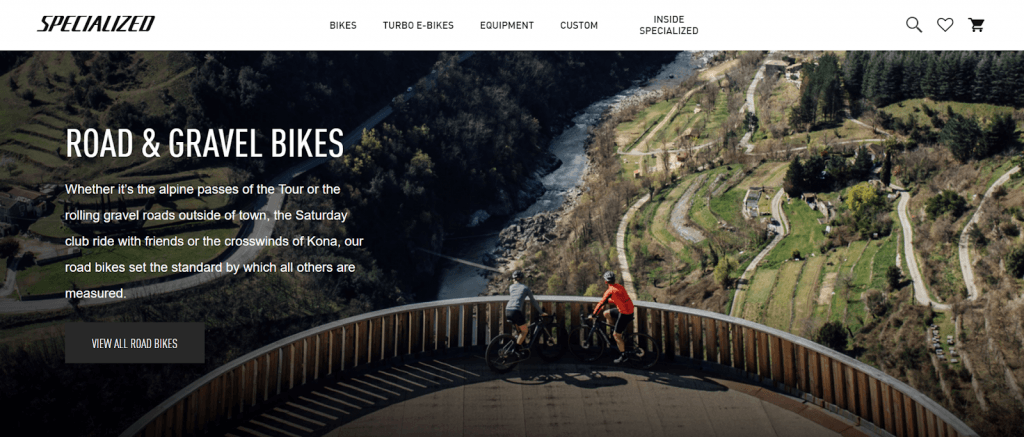Open the search magnifier icon
The height and width of the screenshot is (437, 1024).
point(914,25)
